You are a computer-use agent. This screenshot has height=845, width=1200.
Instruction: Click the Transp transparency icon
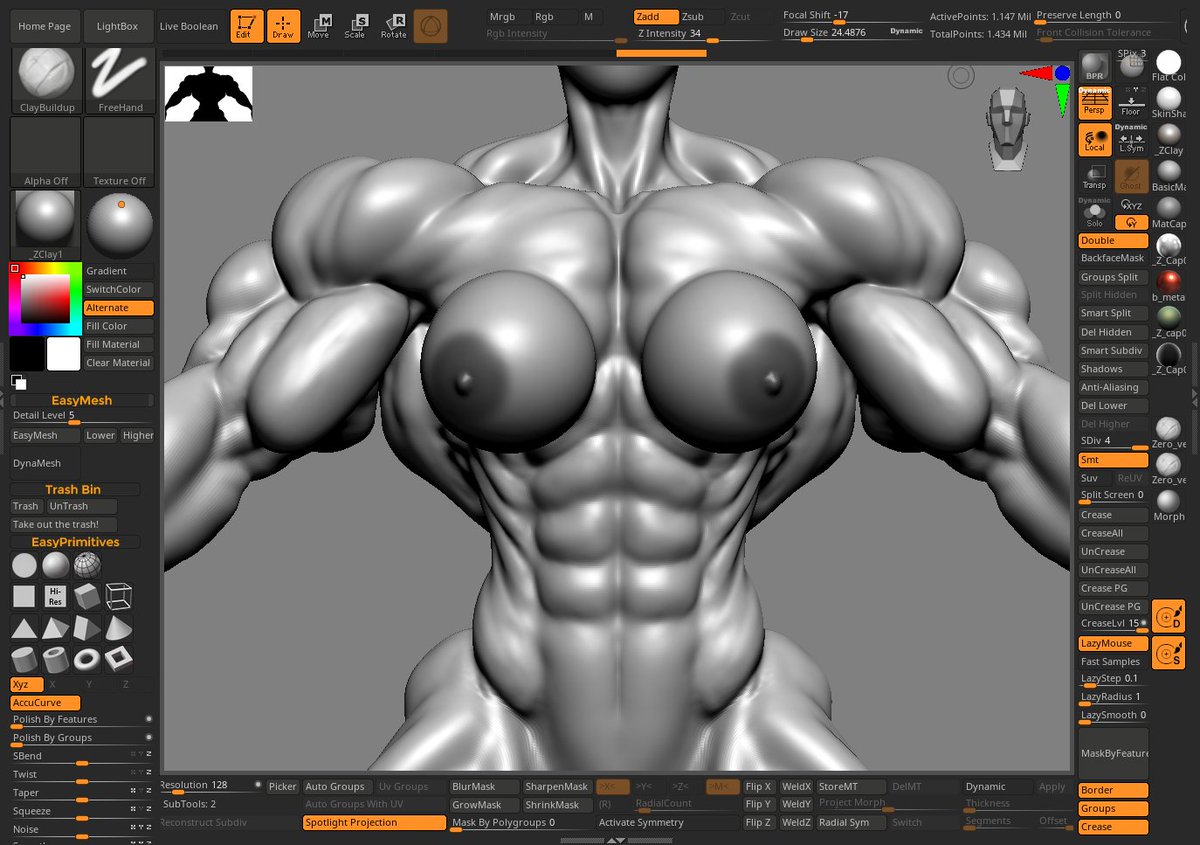click(x=1095, y=177)
